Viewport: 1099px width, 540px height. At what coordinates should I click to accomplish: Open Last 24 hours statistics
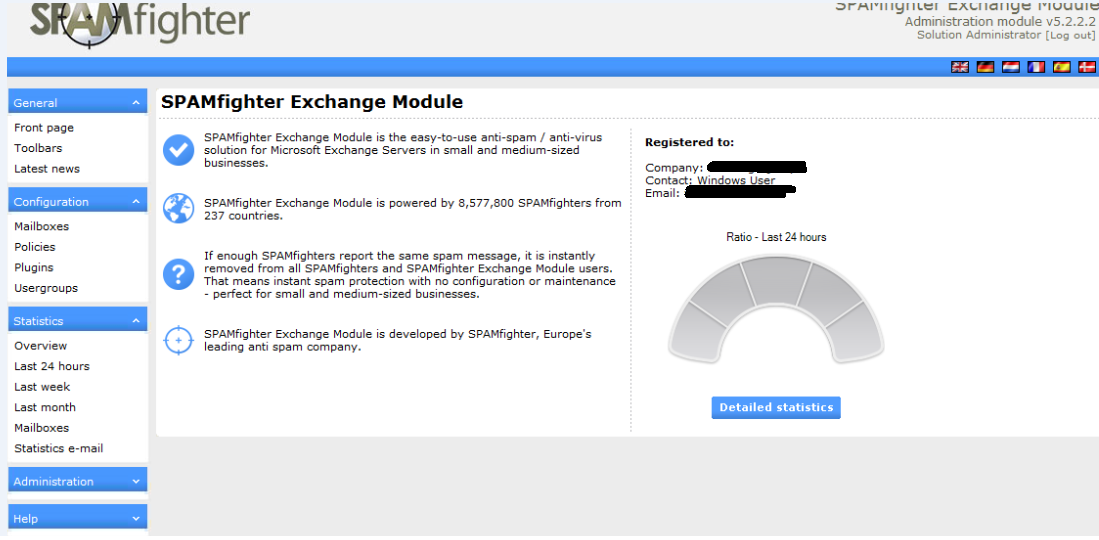click(52, 367)
